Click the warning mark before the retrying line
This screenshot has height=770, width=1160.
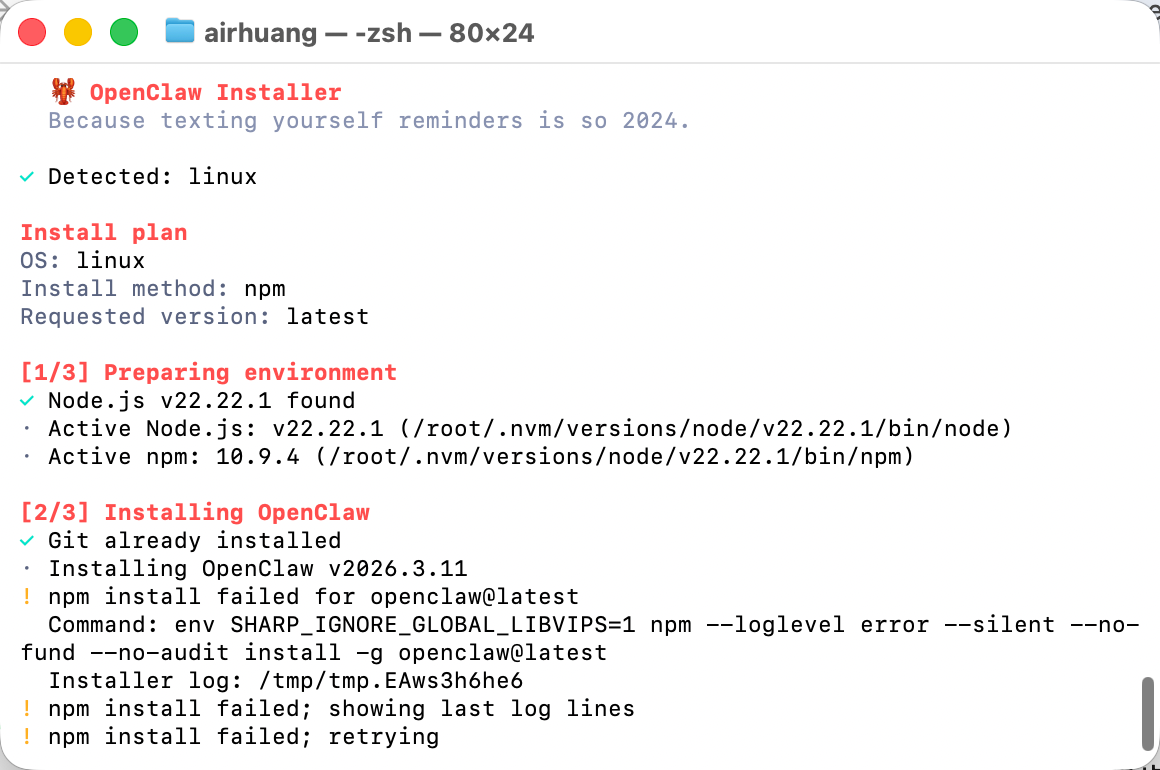(x=27, y=737)
